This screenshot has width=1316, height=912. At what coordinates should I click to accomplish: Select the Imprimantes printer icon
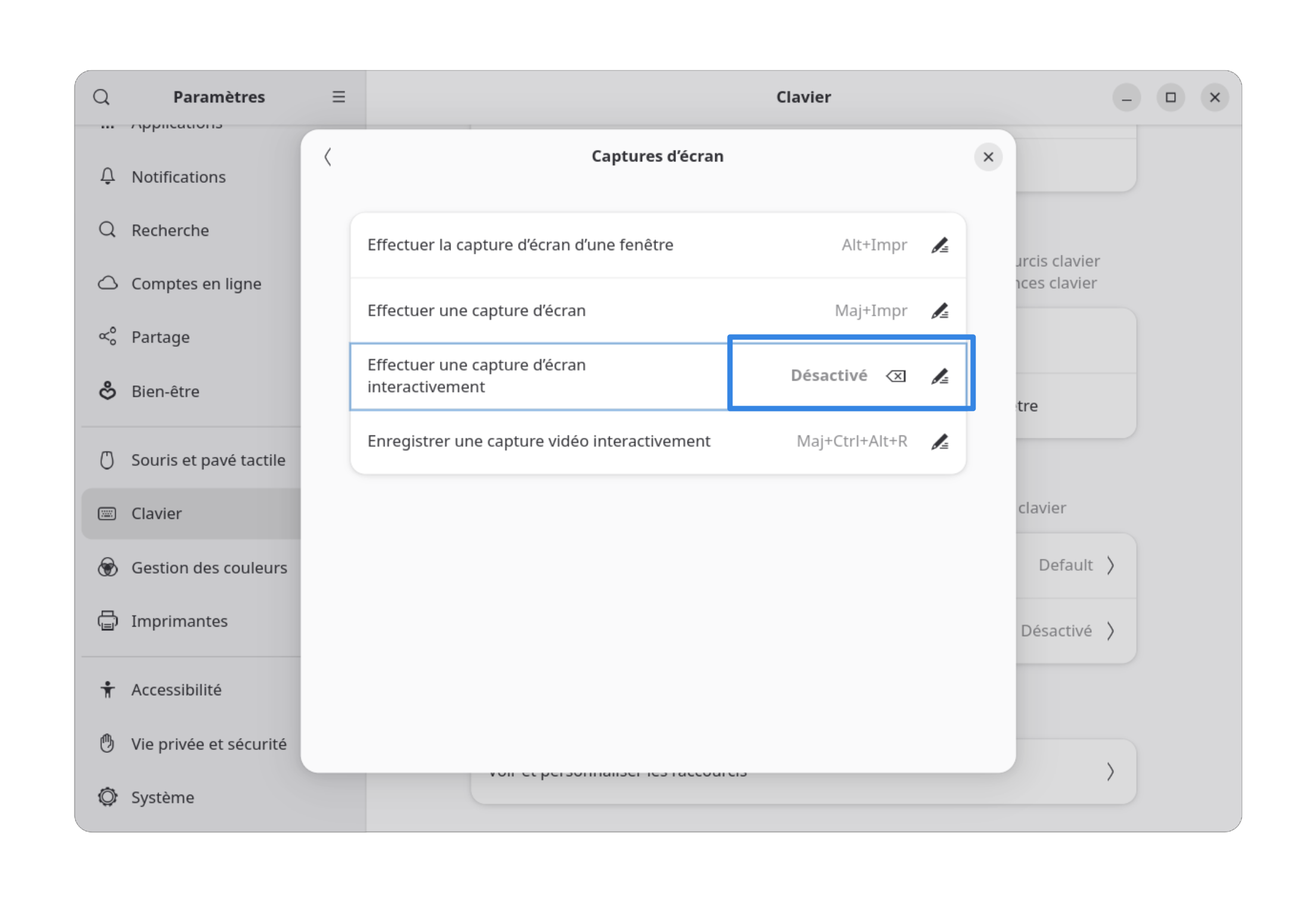107,621
